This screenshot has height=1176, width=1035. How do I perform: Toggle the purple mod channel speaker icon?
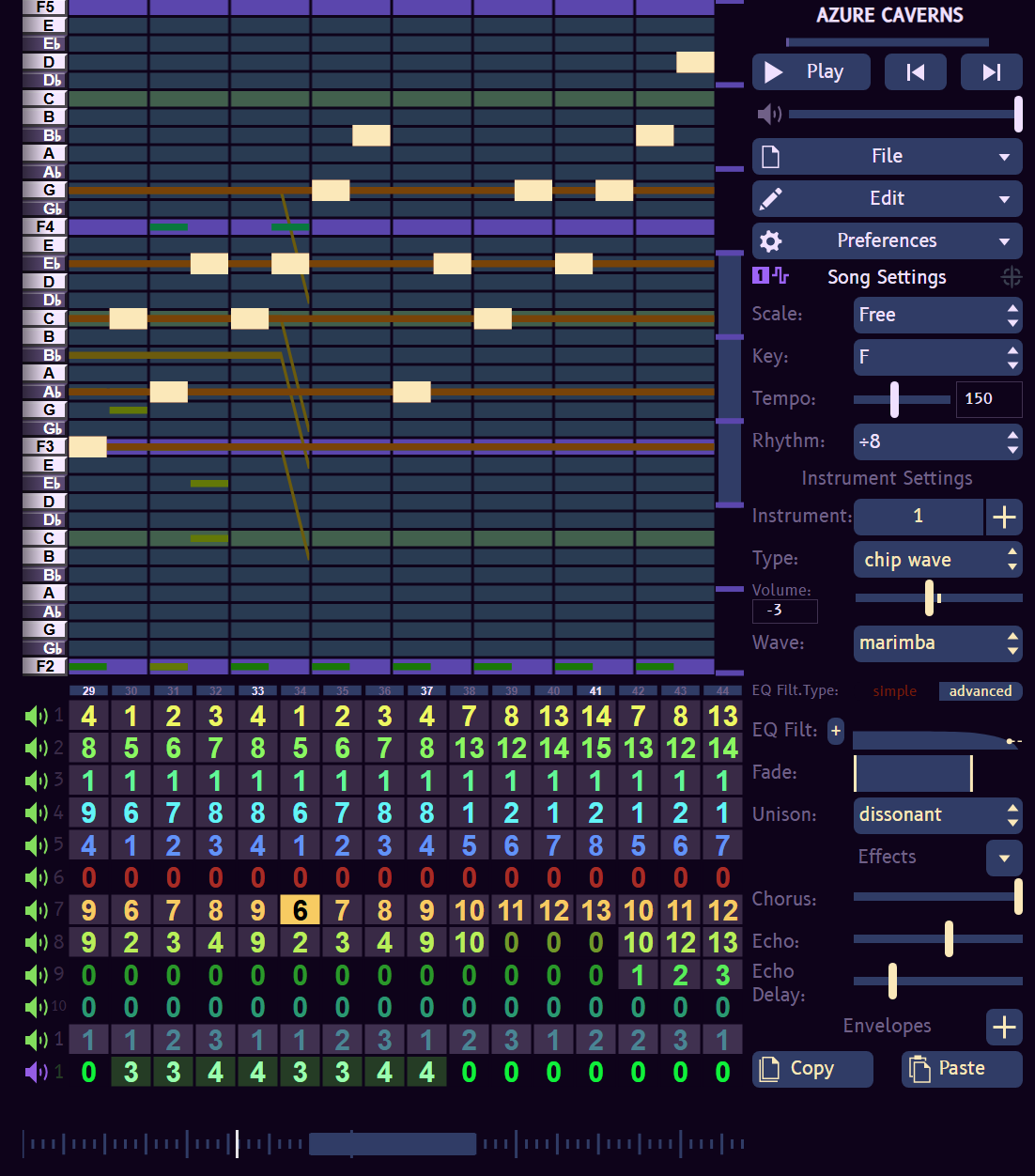36,1073
